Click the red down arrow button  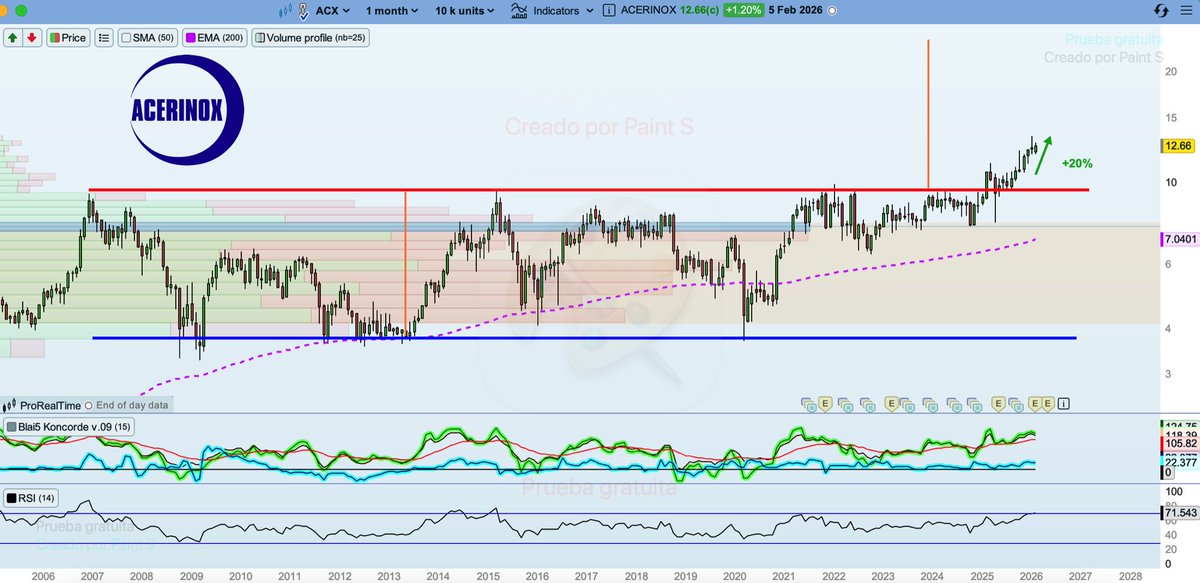[31, 37]
